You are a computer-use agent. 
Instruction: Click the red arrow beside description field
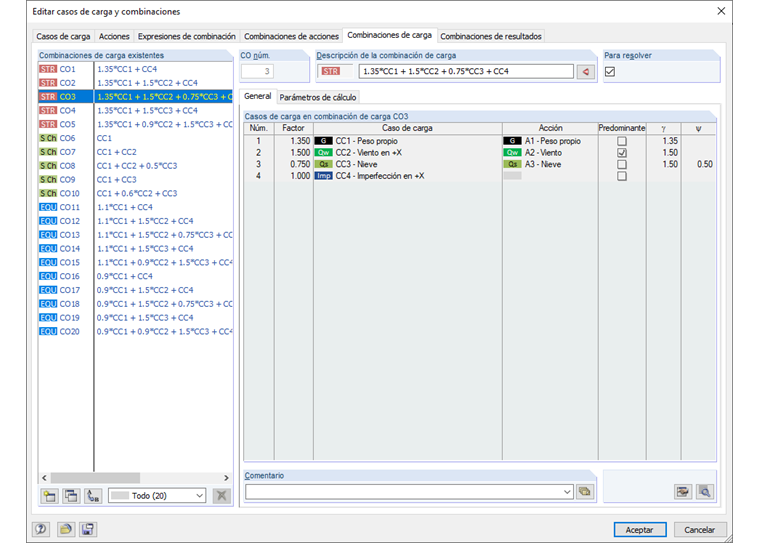click(586, 72)
